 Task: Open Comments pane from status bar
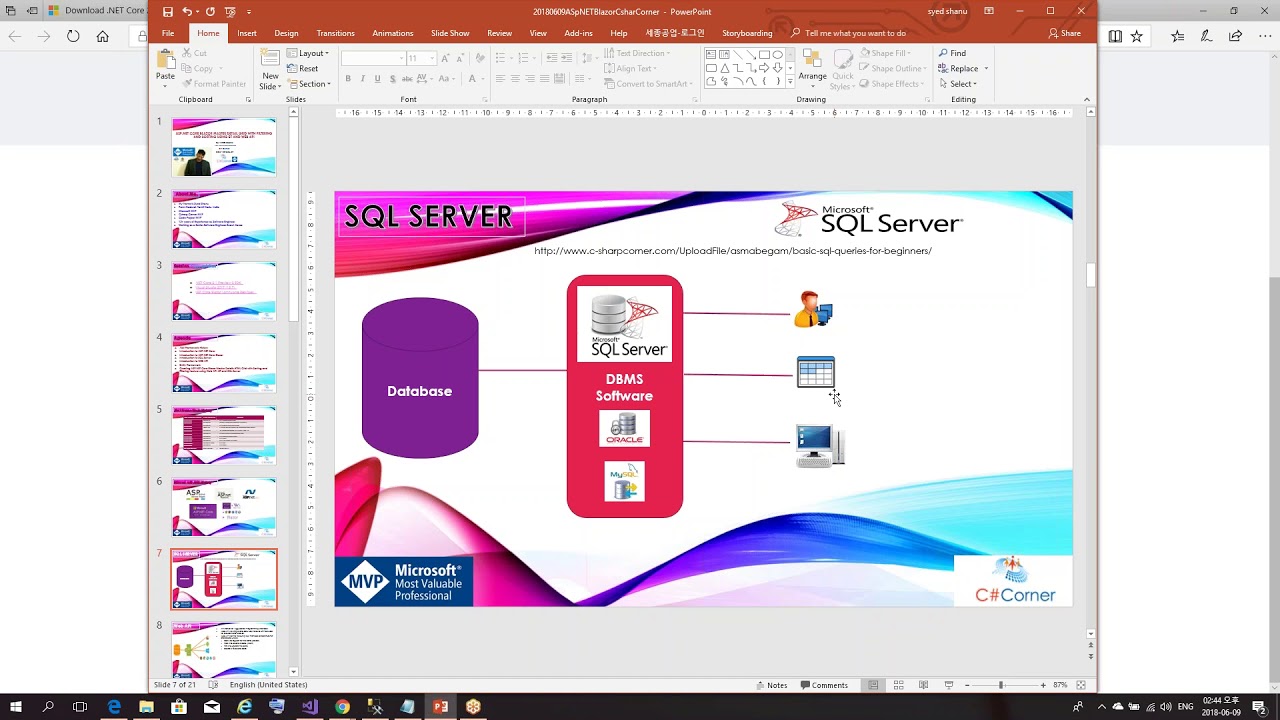(x=824, y=685)
